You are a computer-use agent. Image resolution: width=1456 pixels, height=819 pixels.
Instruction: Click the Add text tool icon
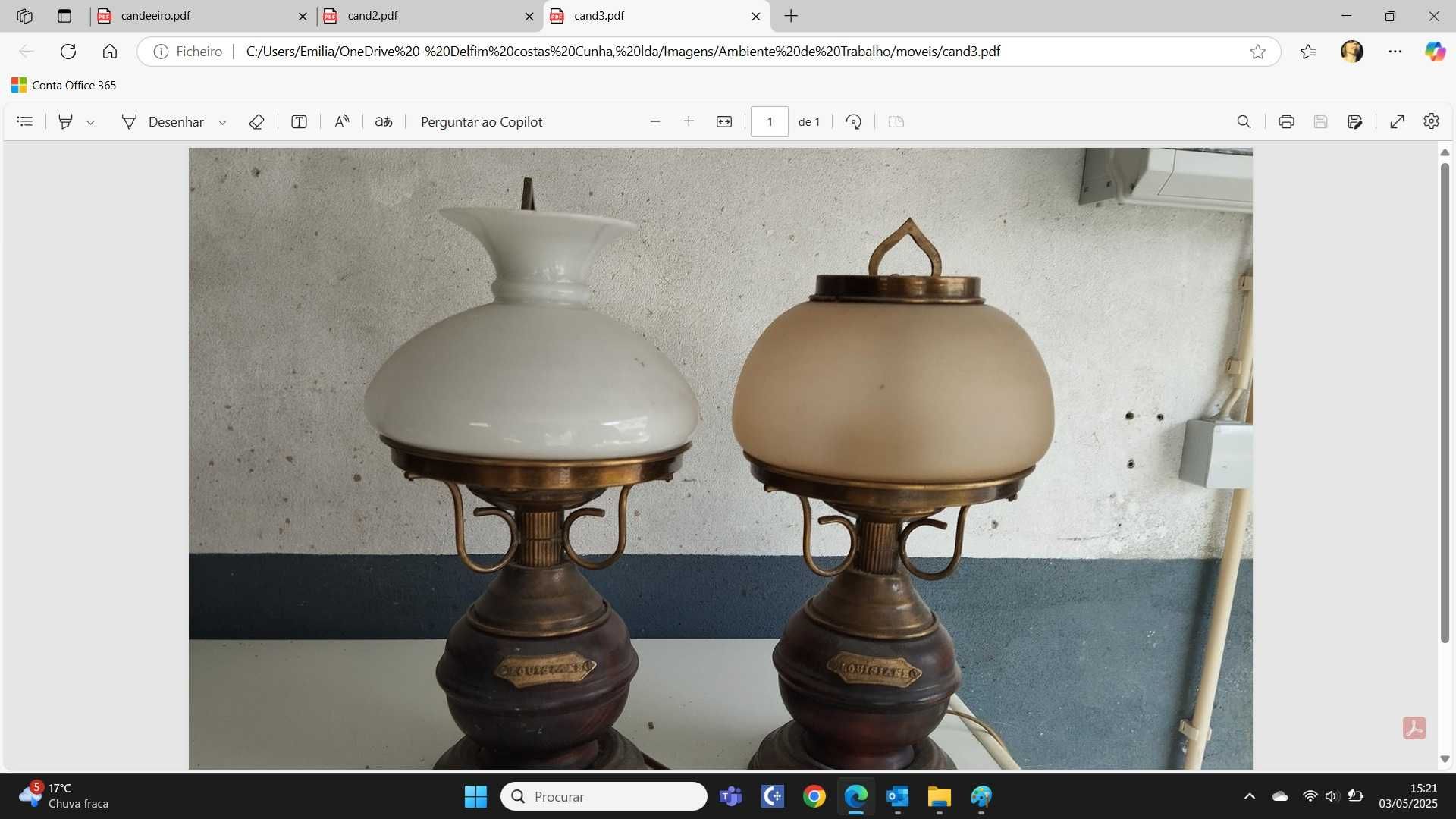tap(299, 121)
